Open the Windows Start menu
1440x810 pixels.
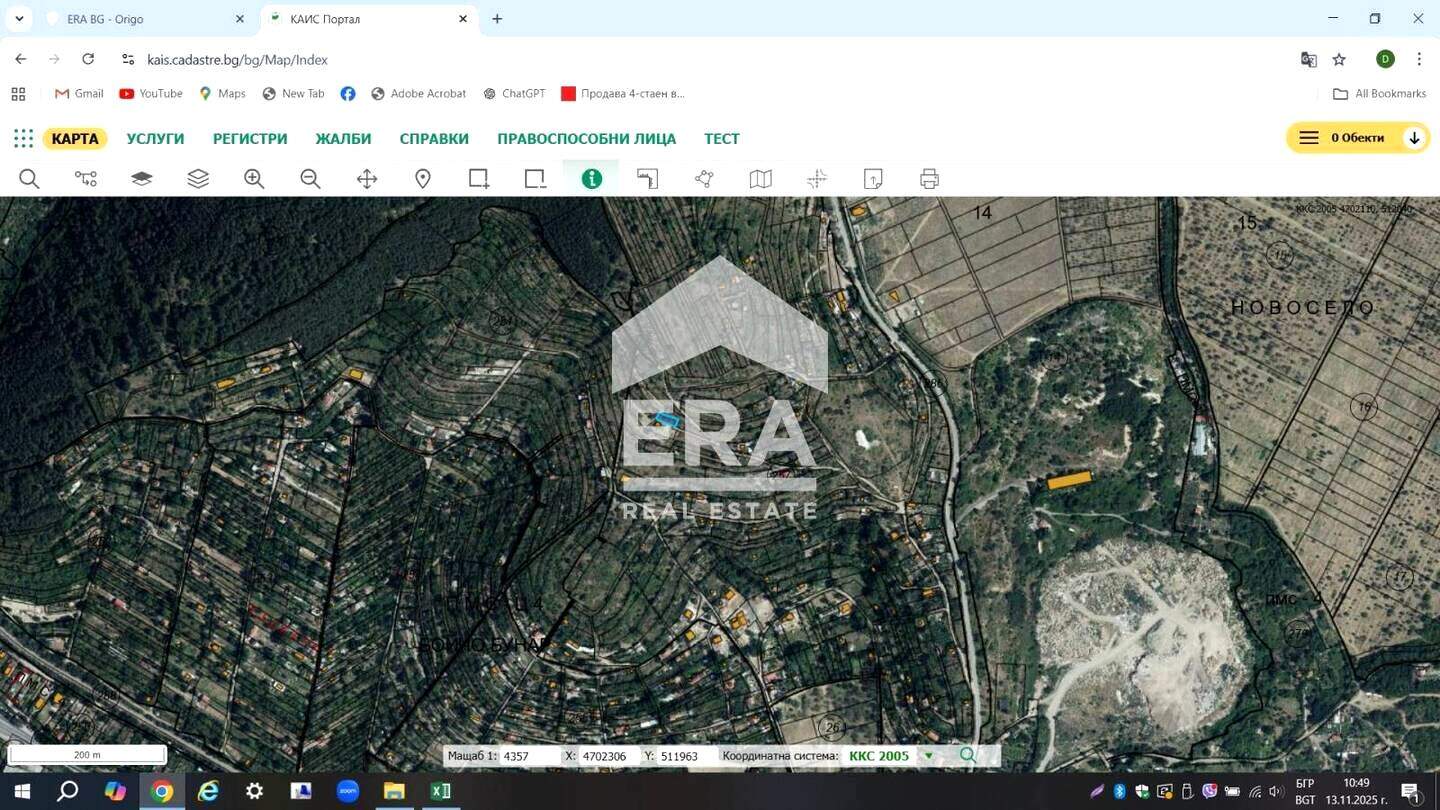click(21, 791)
